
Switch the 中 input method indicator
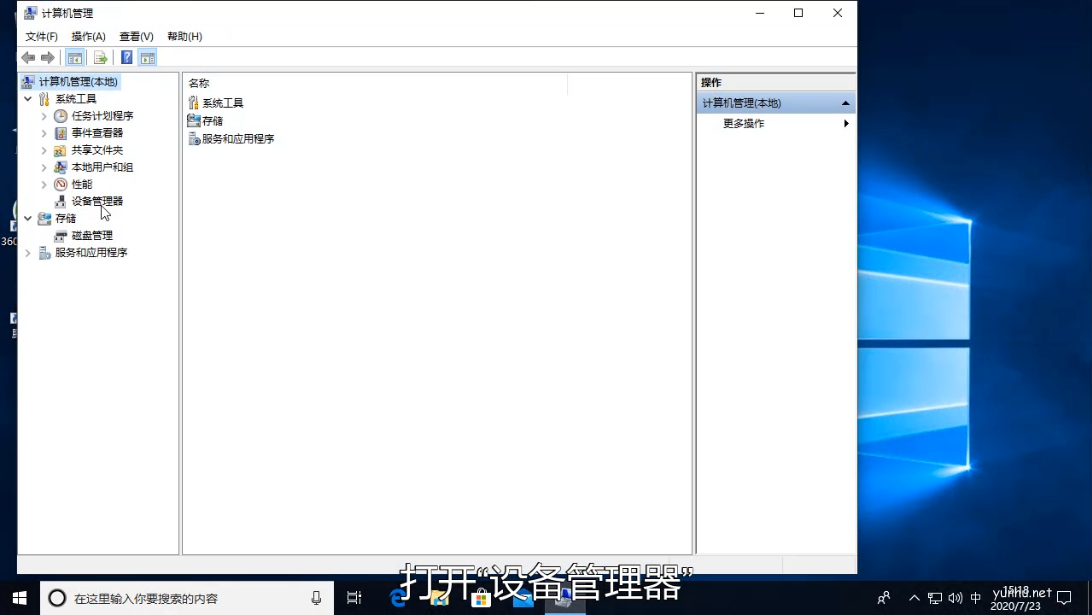[x=976, y=598]
